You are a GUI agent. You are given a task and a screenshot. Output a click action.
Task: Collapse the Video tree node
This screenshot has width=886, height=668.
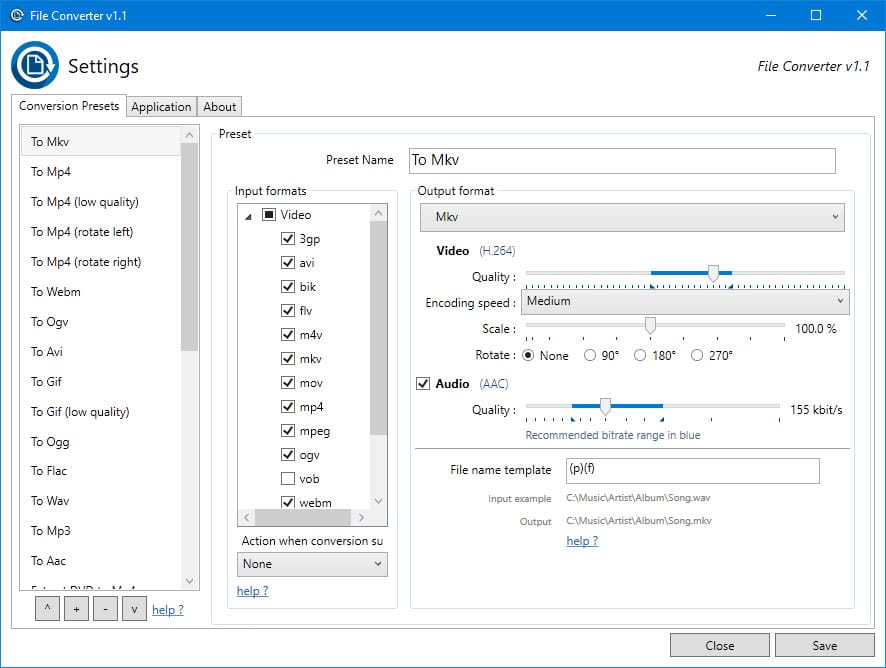click(x=248, y=216)
